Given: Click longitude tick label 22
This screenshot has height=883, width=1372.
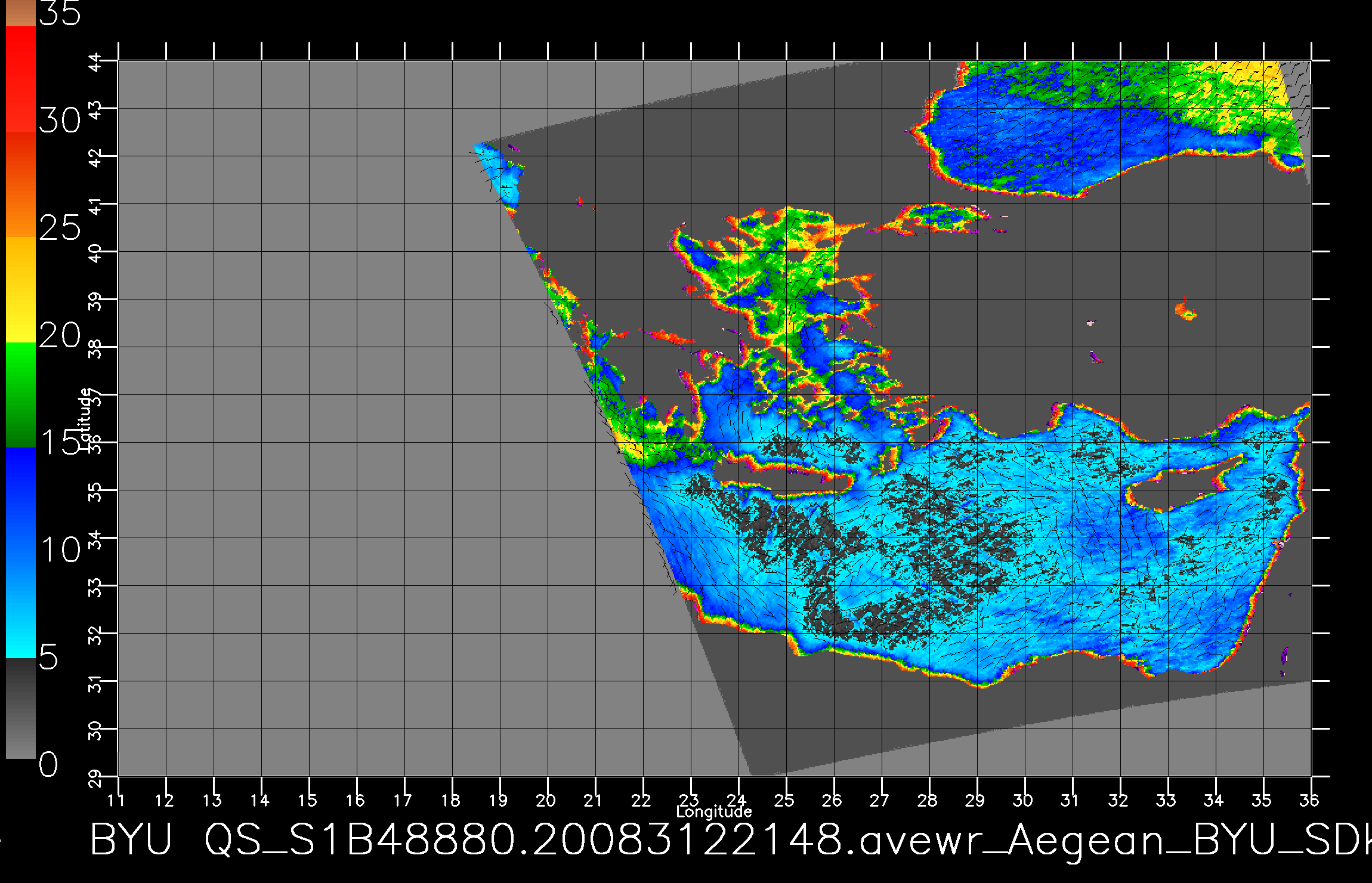Looking at the screenshot, I should (x=641, y=800).
